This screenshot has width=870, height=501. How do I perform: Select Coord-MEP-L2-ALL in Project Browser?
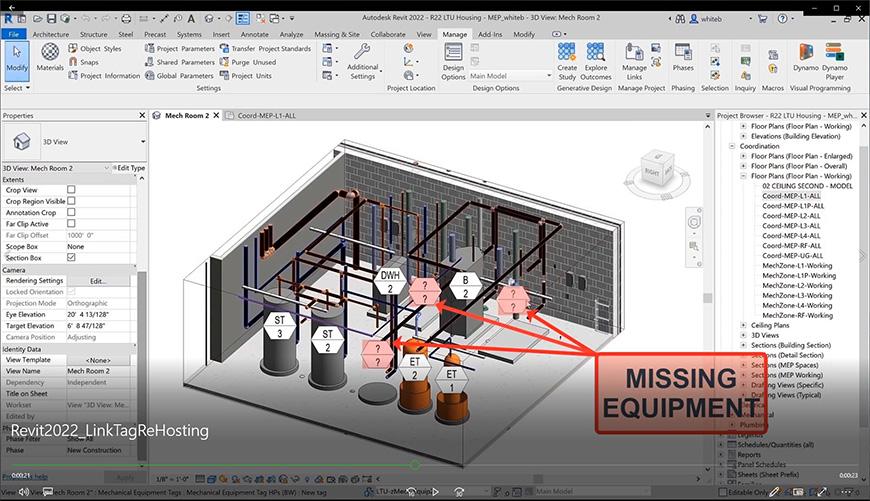(x=791, y=215)
